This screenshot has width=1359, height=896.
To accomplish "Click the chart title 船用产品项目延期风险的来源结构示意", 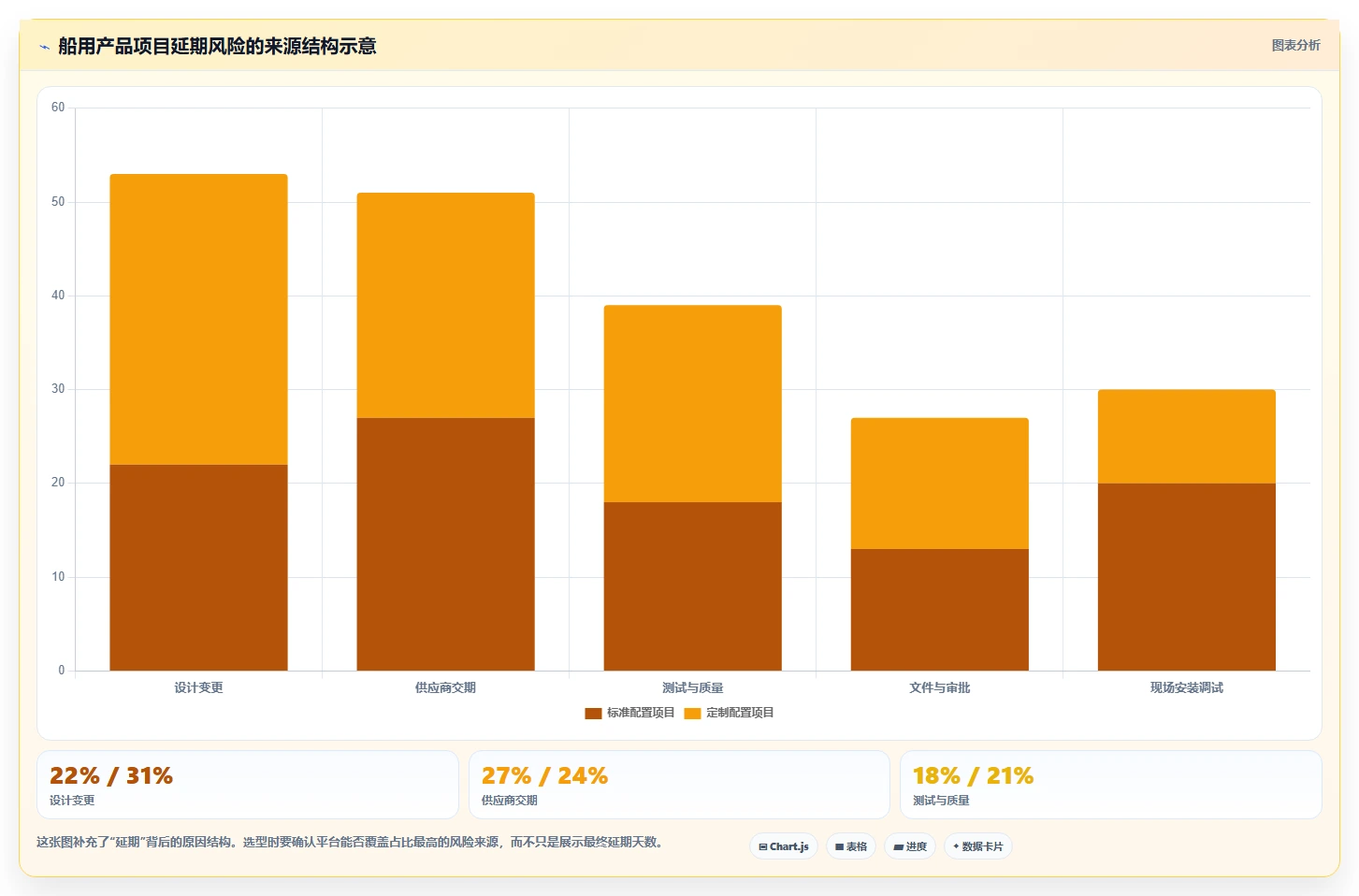I will tap(217, 46).
